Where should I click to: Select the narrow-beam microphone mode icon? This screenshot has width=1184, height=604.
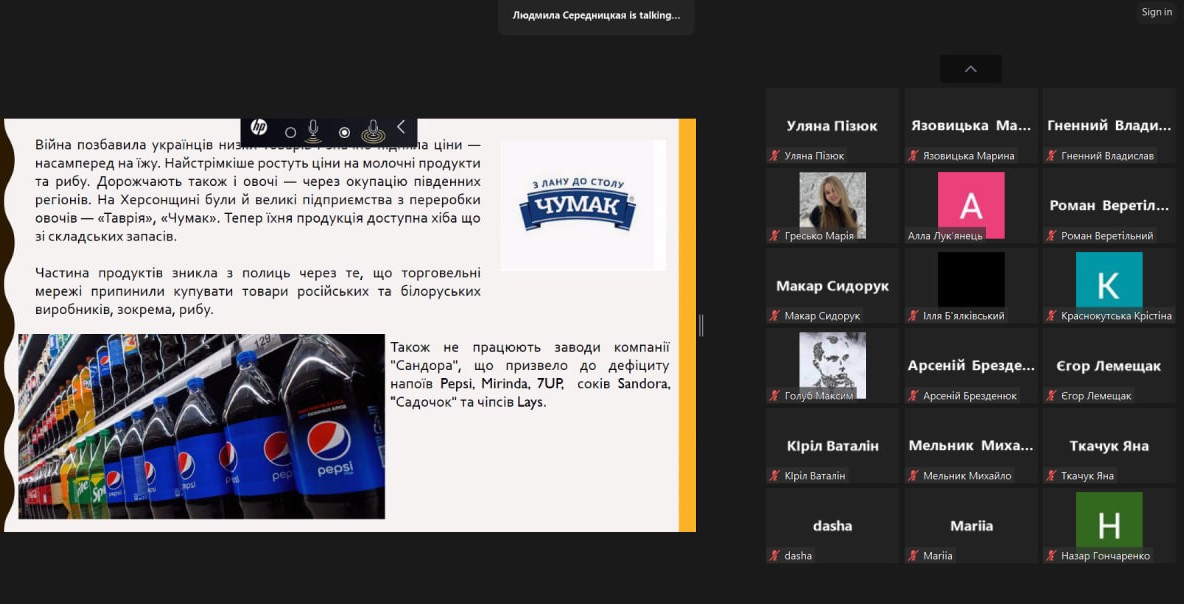(313, 130)
